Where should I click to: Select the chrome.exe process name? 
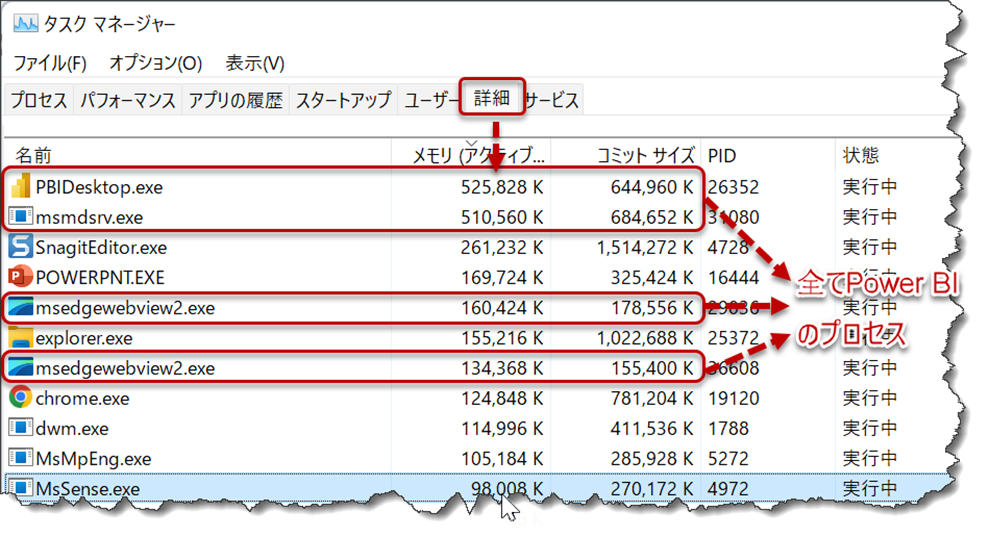pyautogui.click(x=82, y=399)
